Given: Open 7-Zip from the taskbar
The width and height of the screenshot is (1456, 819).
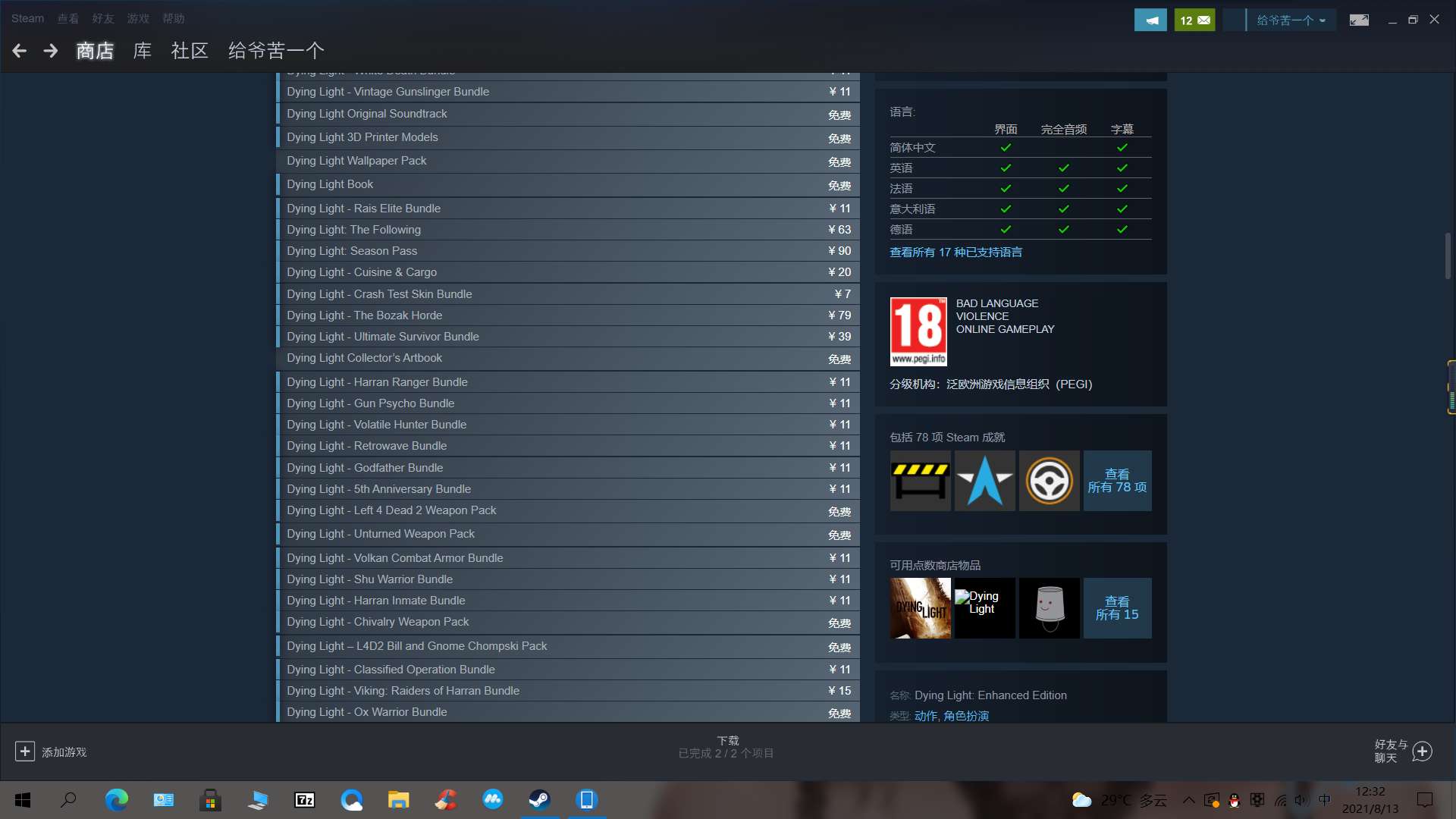Looking at the screenshot, I should (304, 800).
